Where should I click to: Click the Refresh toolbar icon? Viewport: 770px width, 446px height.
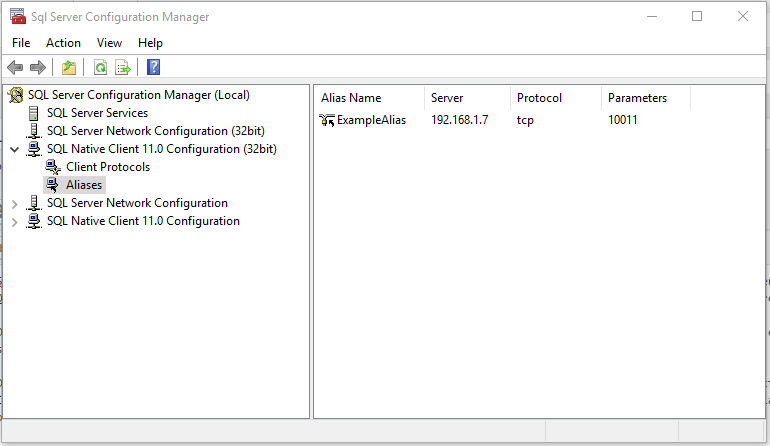[100, 68]
